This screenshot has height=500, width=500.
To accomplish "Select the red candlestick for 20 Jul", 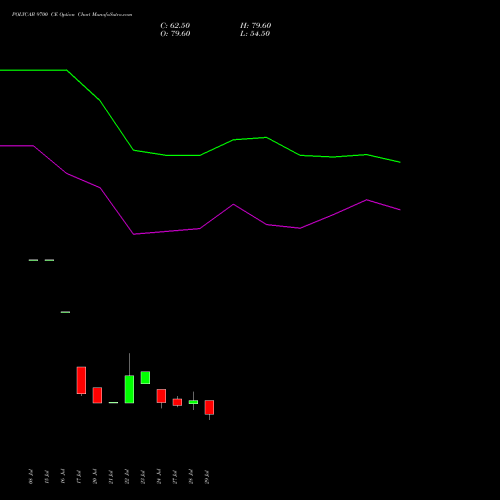I will [x=97, y=395].
